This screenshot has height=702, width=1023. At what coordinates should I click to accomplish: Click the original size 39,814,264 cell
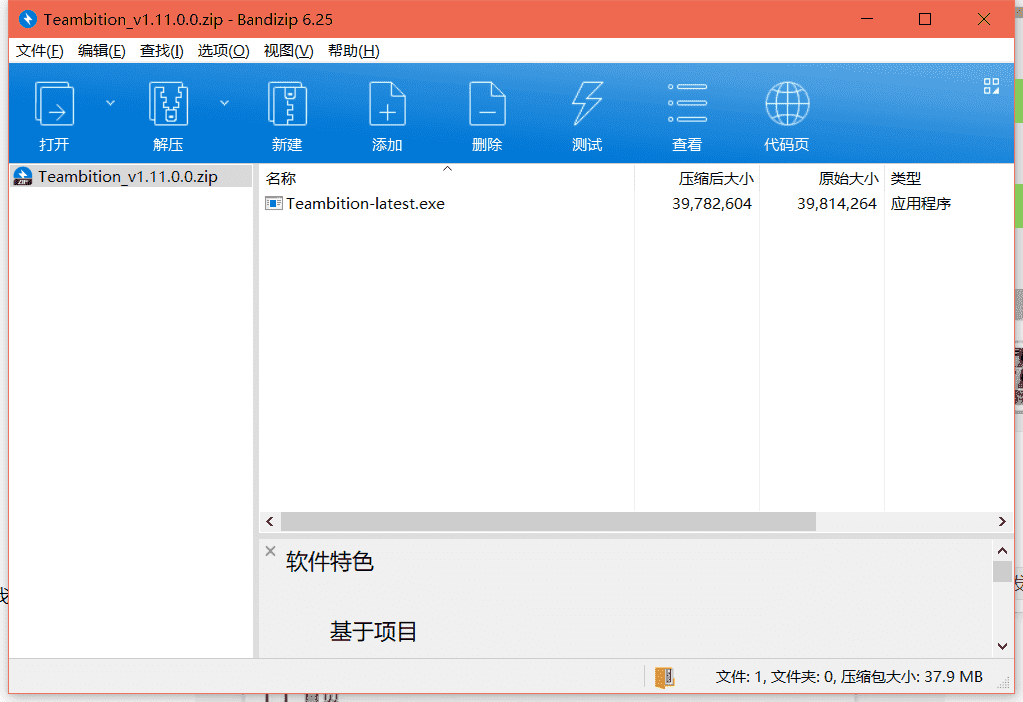pos(836,204)
